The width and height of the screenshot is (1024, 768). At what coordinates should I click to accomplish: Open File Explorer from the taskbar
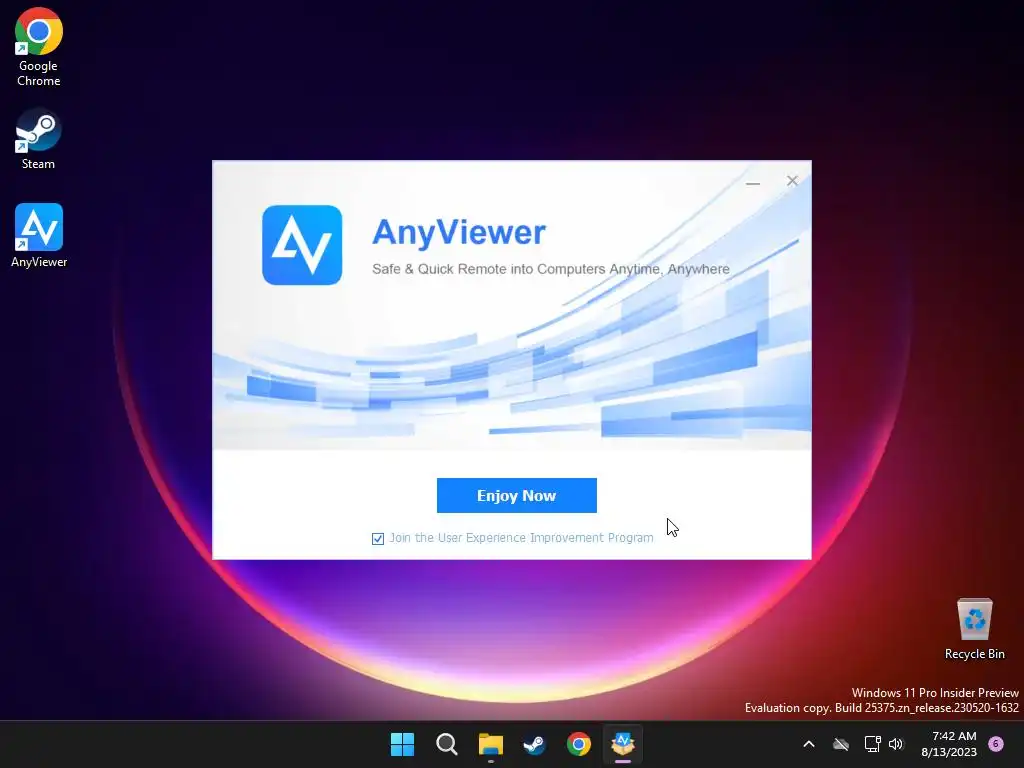pos(490,744)
